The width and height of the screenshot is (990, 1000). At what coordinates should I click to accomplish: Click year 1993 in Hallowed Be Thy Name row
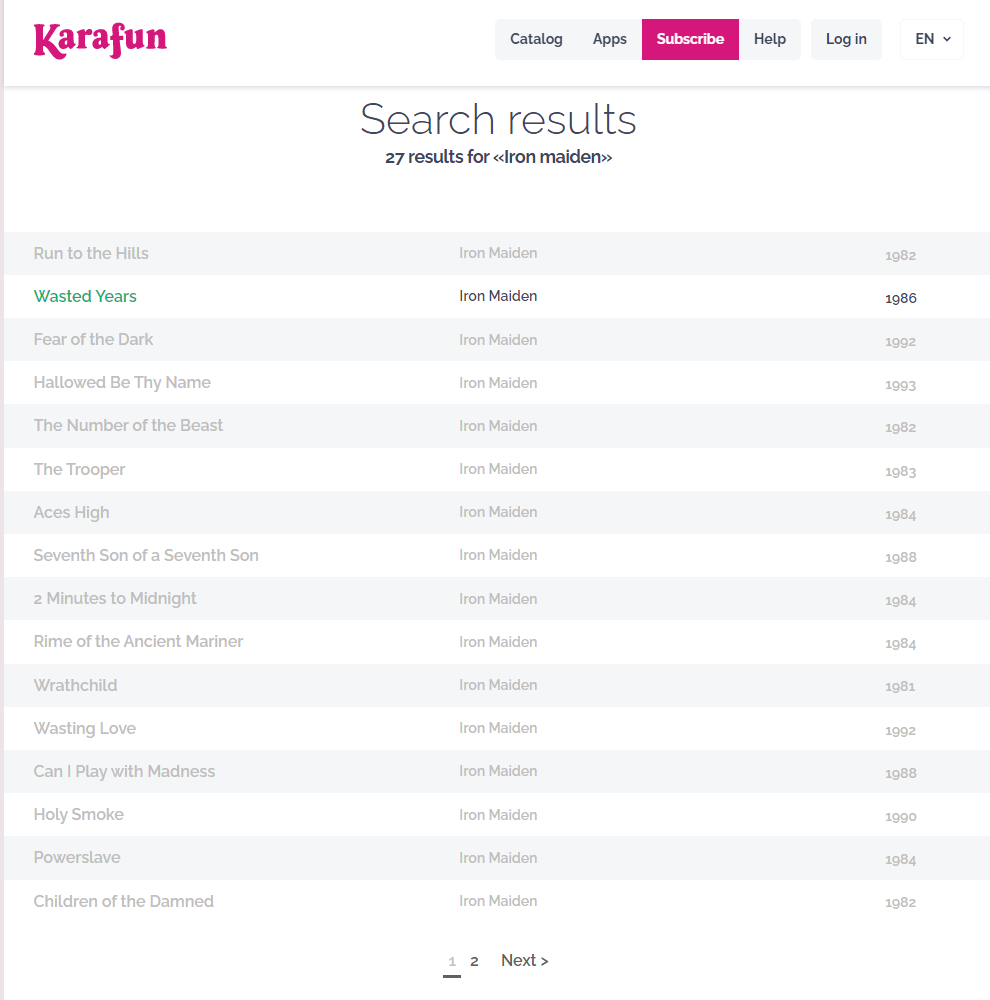pos(901,385)
